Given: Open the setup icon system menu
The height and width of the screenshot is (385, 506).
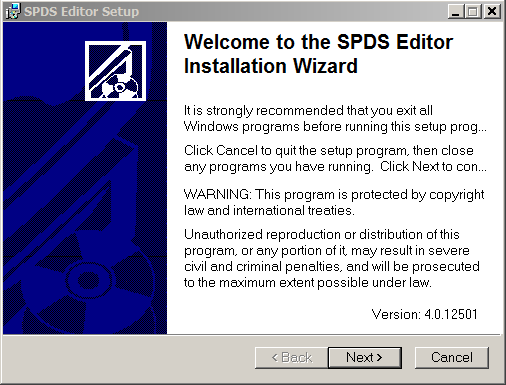Looking at the screenshot, I should point(13,11).
